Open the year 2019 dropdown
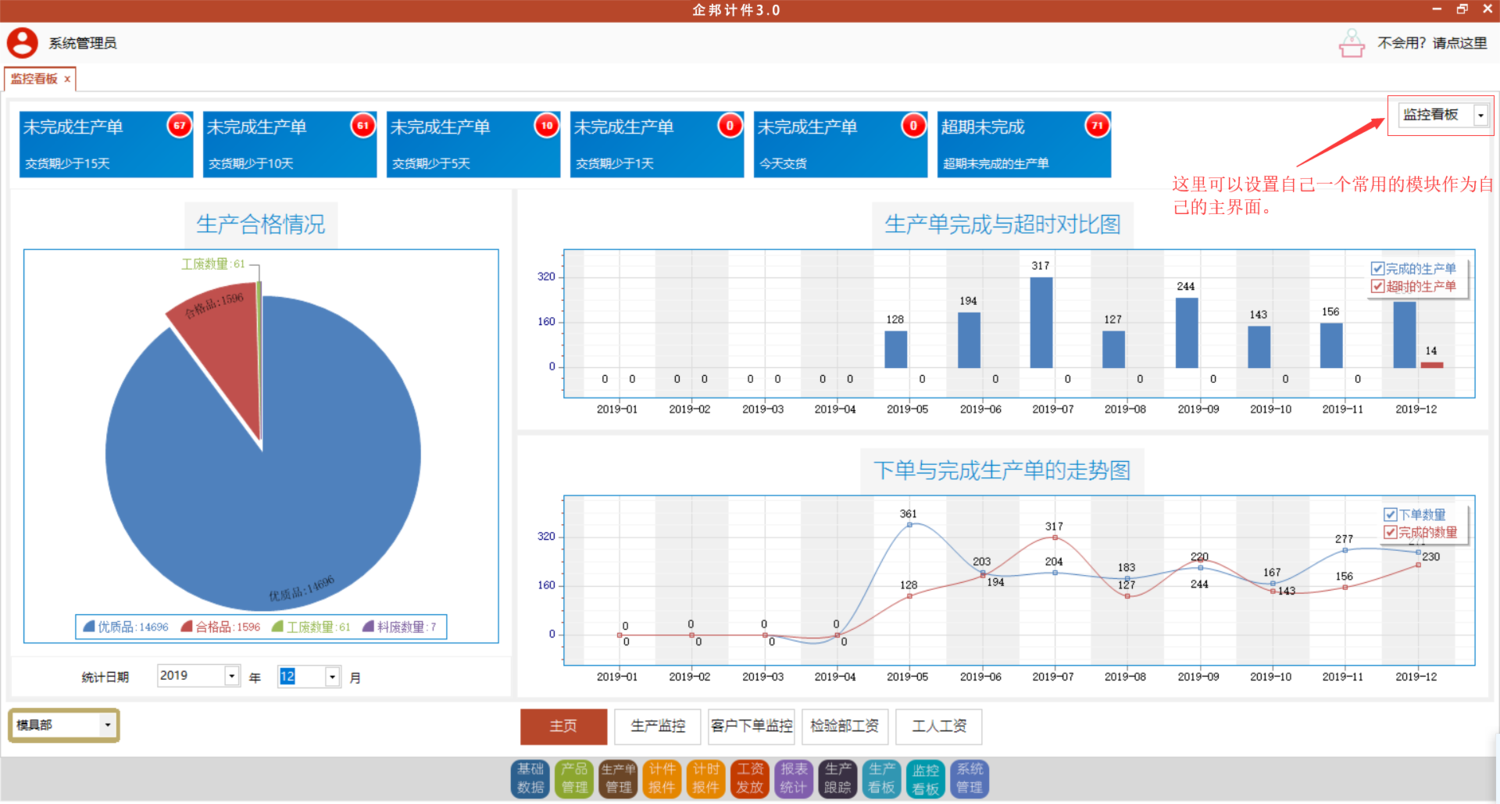 tap(232, 676)
